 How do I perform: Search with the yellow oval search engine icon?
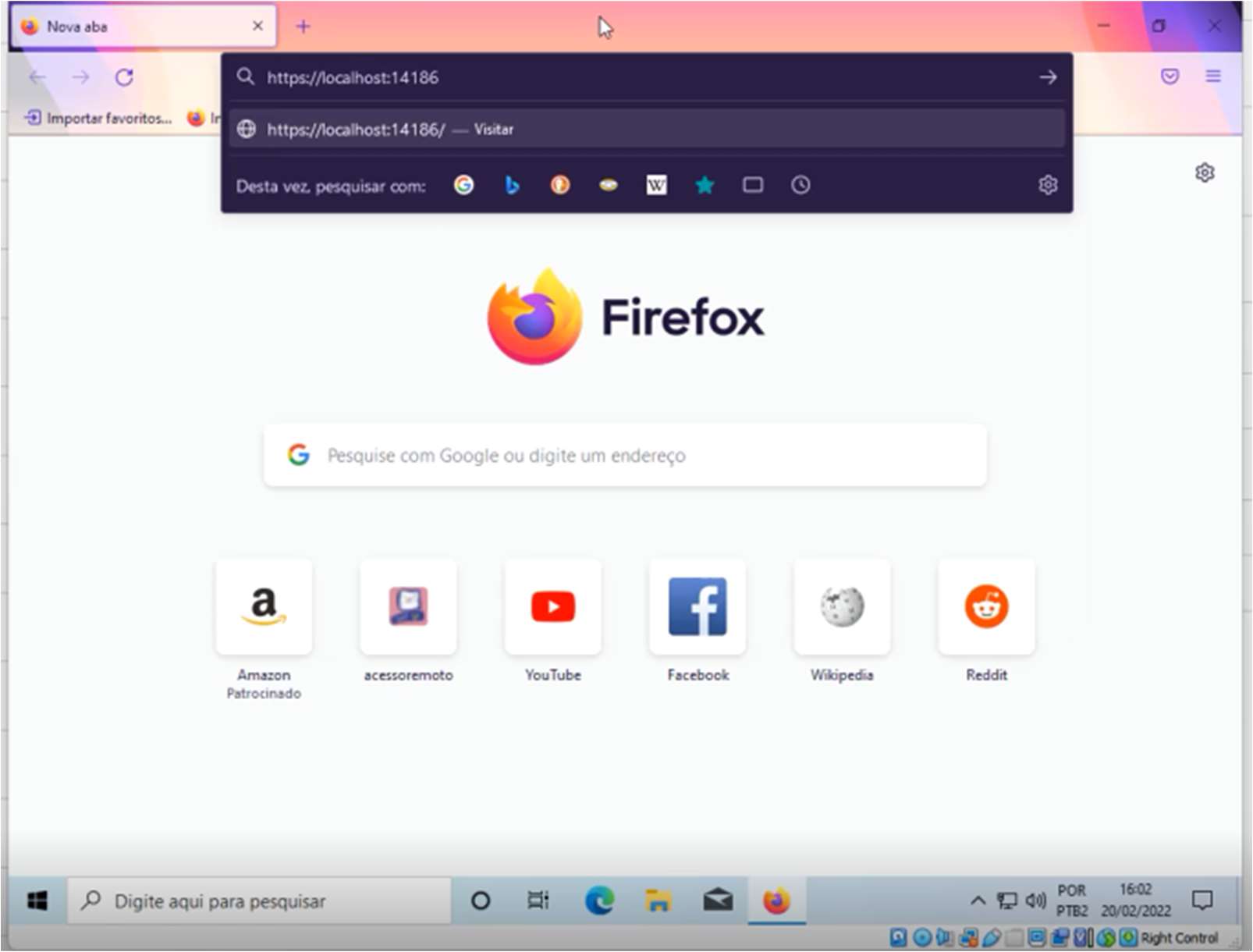[x=609, y=185]
